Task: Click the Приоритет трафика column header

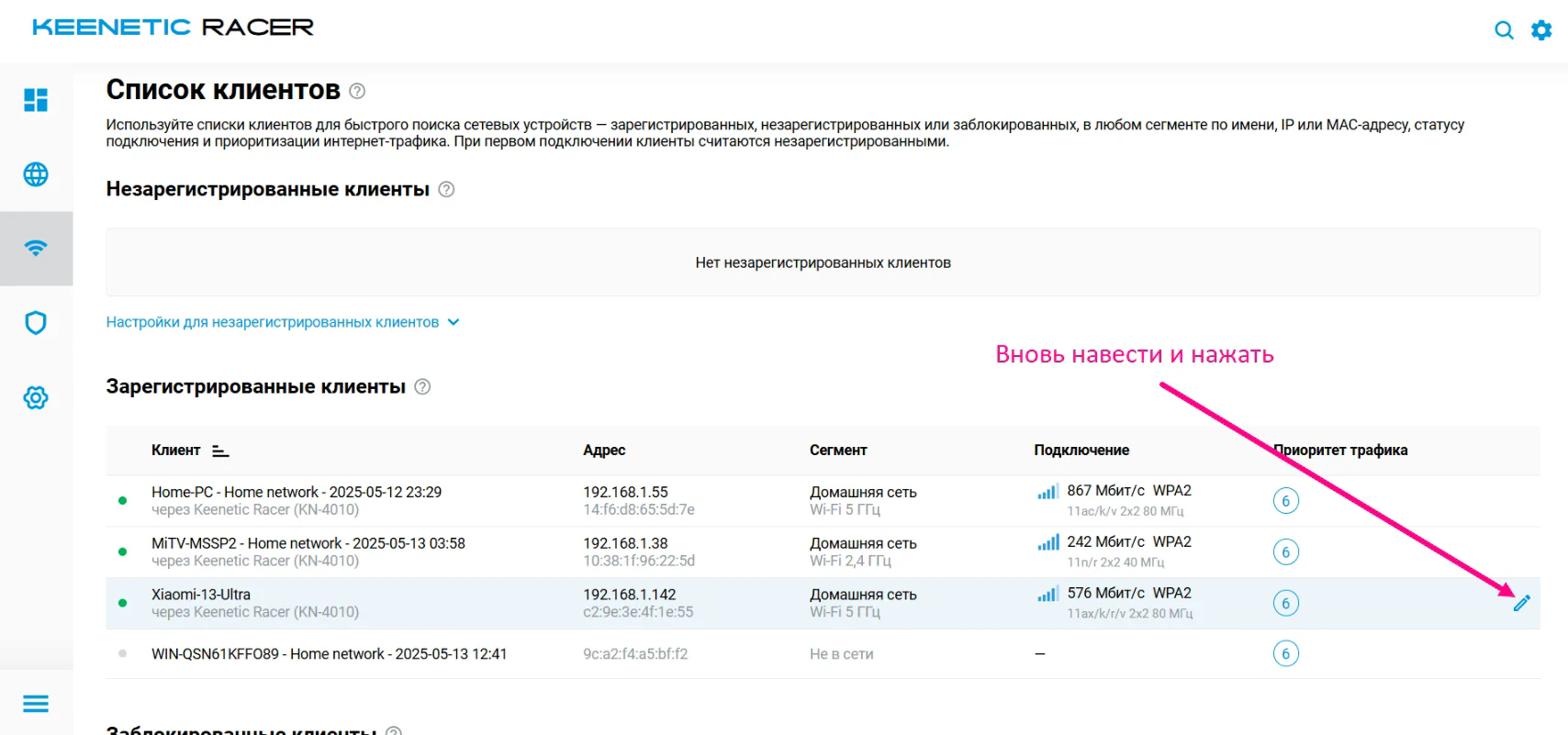Action: [x=1340, y=451]
